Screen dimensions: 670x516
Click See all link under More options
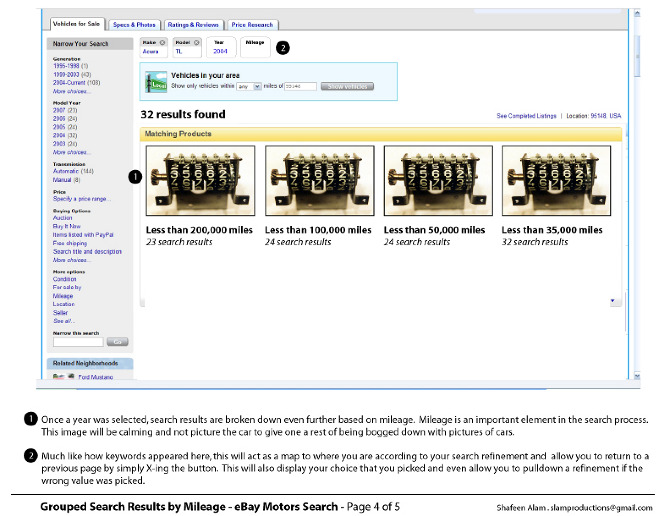tap(64, 321)
